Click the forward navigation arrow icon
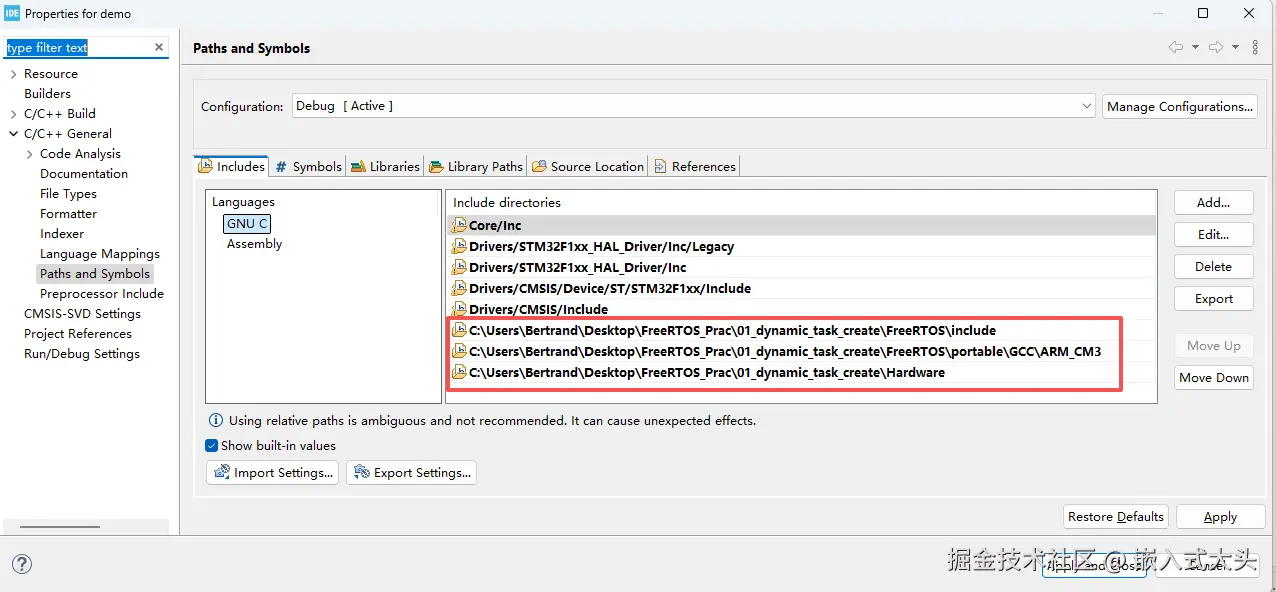 1215,47
